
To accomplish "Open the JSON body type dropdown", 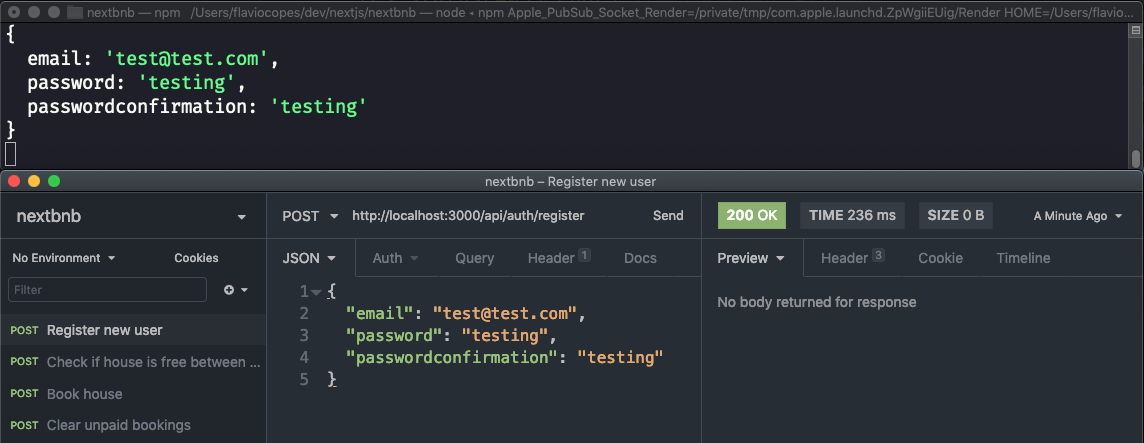I will point(310,258).
